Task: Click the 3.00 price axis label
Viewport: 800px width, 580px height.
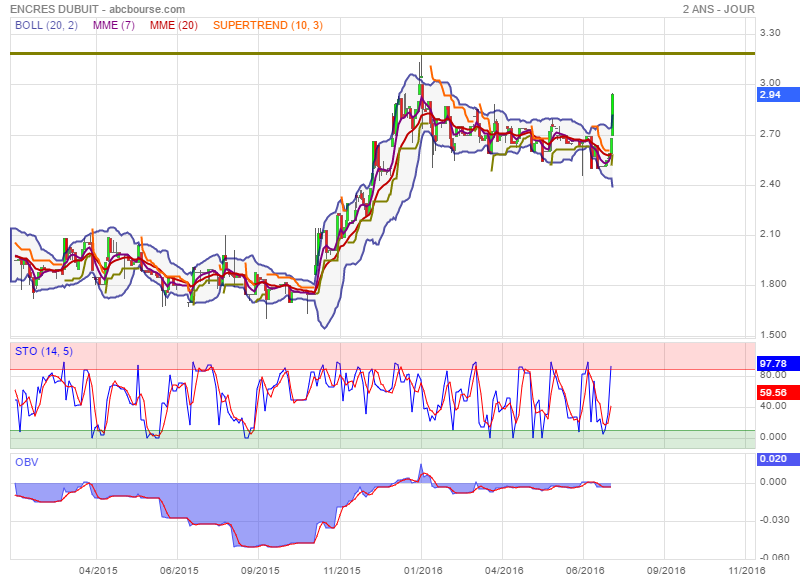Action: pyautogui.click(x=770, y=82)
